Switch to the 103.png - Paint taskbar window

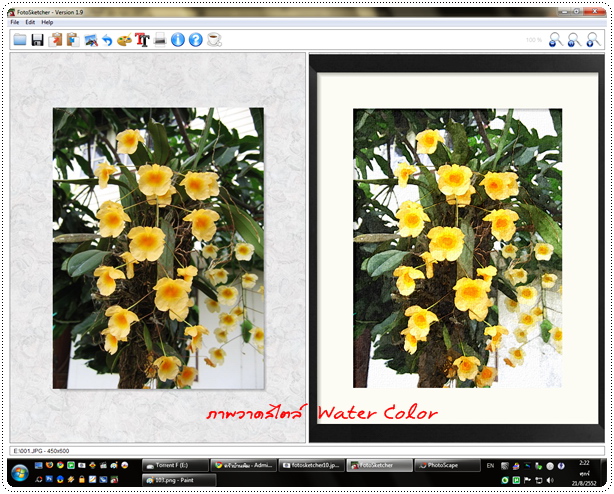point(179,480)
